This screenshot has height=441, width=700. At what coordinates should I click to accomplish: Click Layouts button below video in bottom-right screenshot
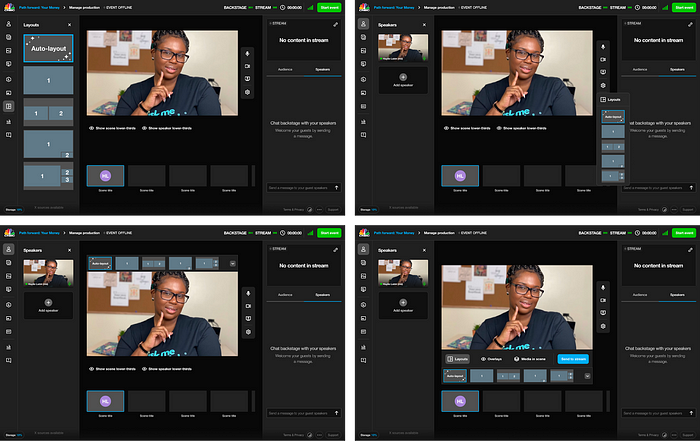click(457, 359)
